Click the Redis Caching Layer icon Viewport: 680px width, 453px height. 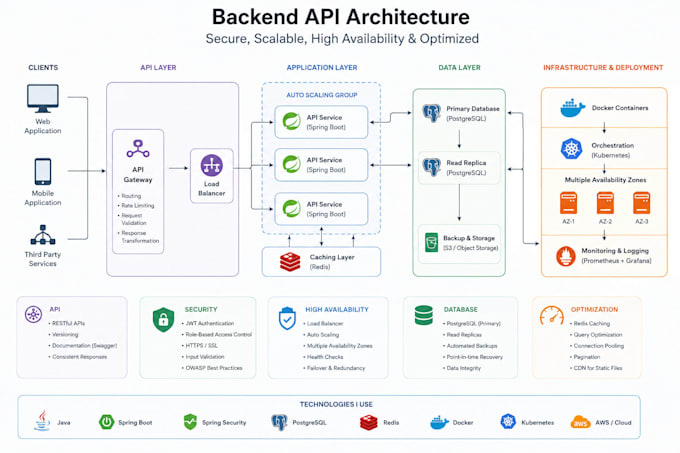click(290, 262)
